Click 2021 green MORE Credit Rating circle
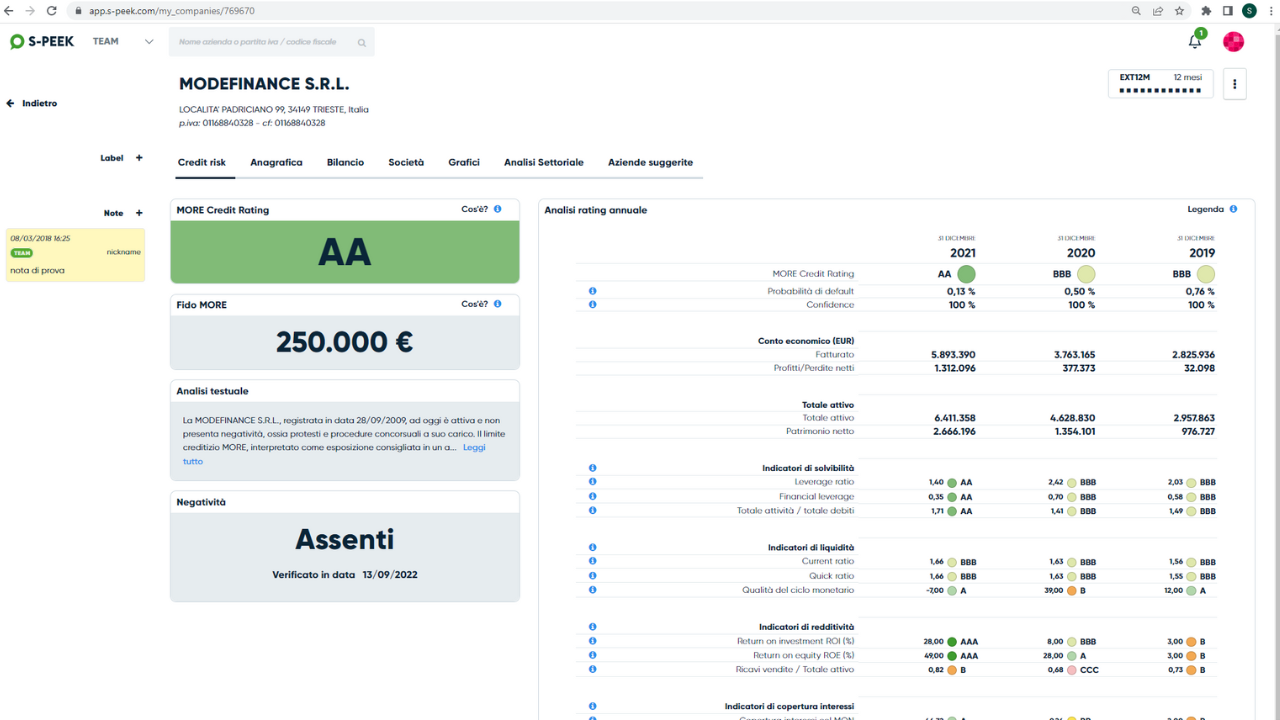 click(x=966, y=274)
